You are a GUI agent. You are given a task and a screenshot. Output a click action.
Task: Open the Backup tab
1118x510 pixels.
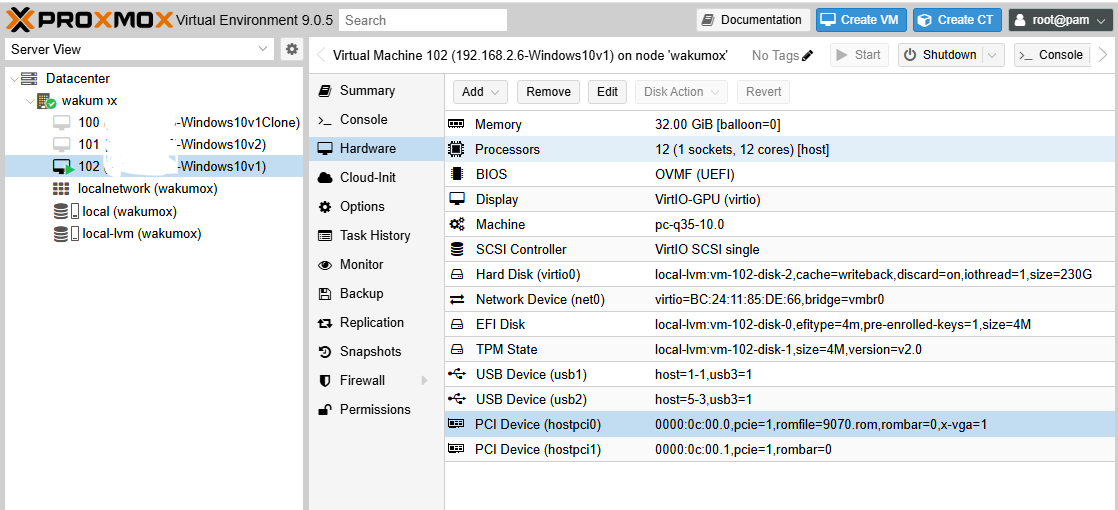pyautogui.click(x=376, y=293)
